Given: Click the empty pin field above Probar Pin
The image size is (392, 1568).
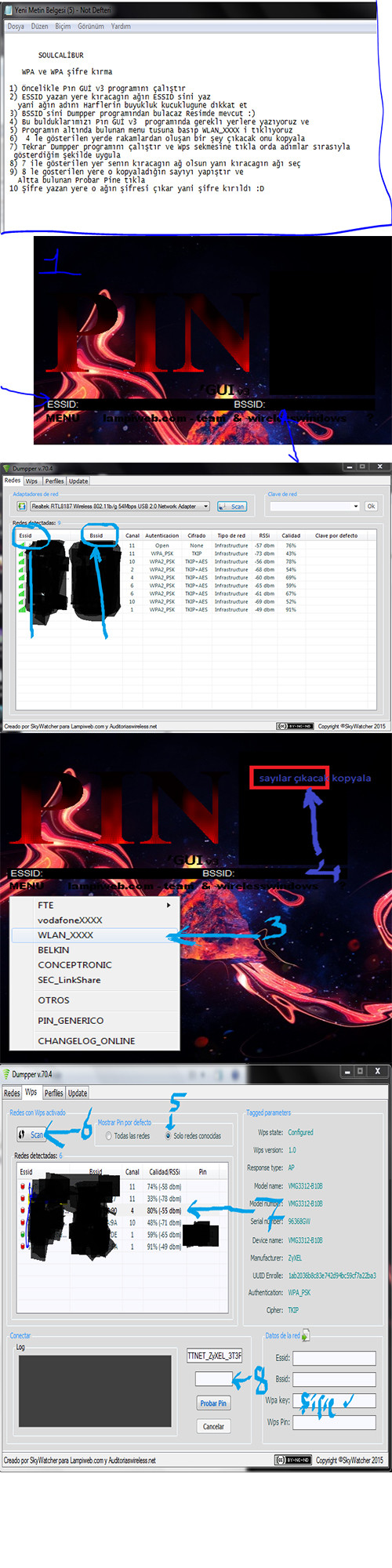Looking at the screenshot, I should [214, 1378].
